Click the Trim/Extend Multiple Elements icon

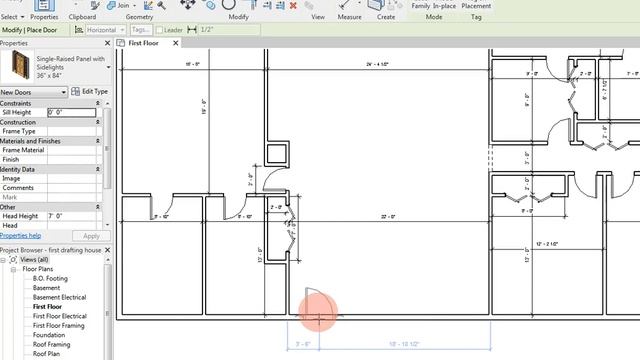(280, 5)
